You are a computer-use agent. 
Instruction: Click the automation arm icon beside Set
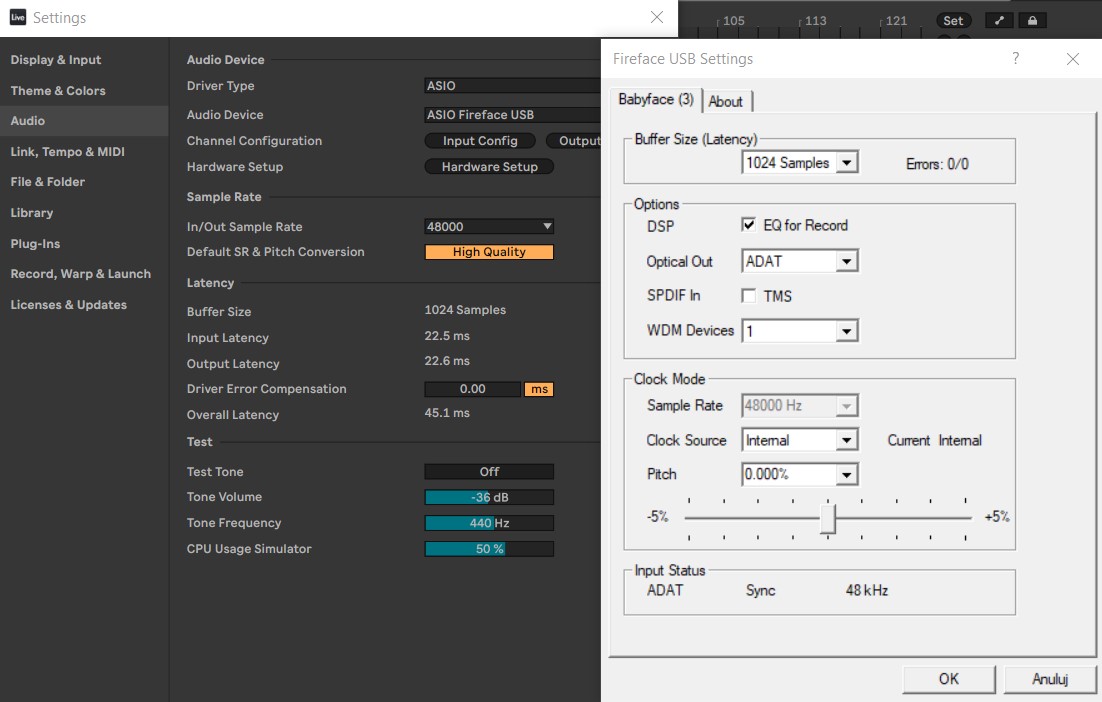(999, 20)
